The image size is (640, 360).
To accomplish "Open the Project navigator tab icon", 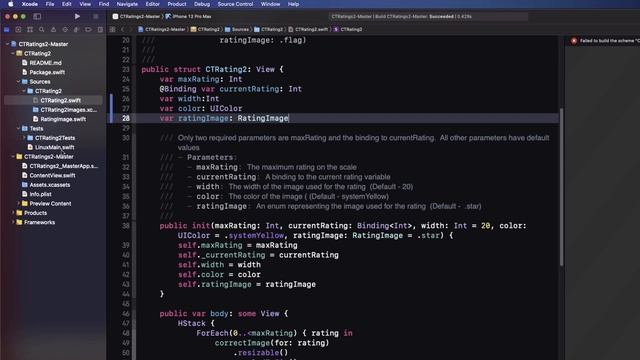I will pyautogui.click(x=7, y=29).
